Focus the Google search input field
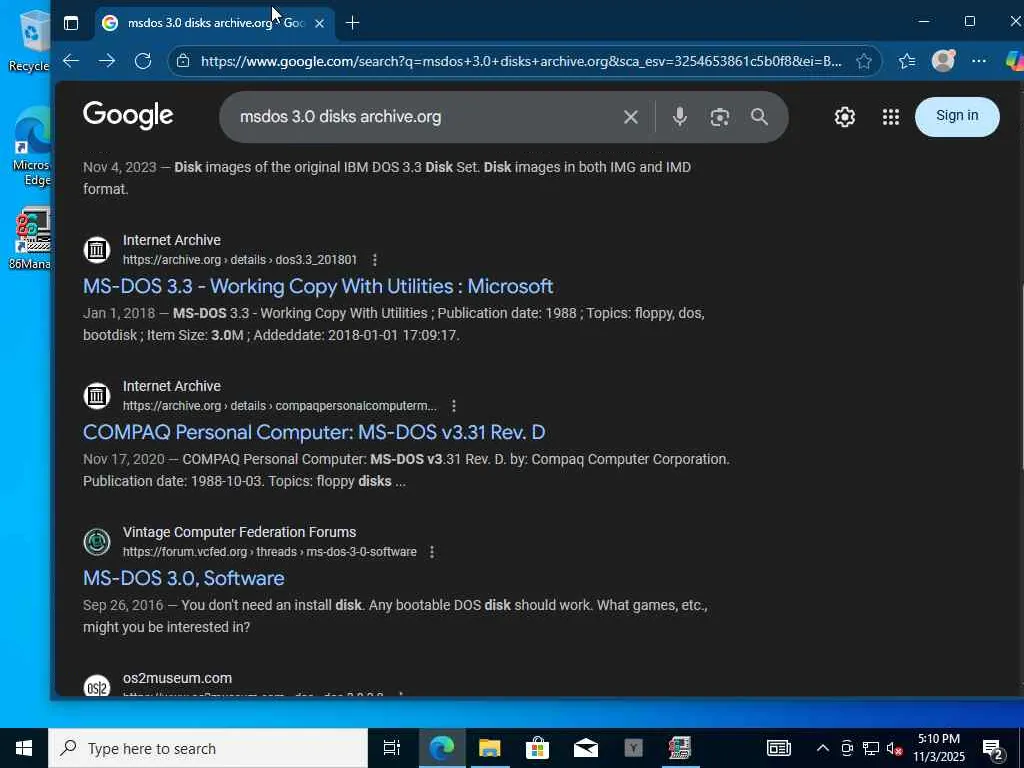This screenshot has height=768, width=1024. 424,117
